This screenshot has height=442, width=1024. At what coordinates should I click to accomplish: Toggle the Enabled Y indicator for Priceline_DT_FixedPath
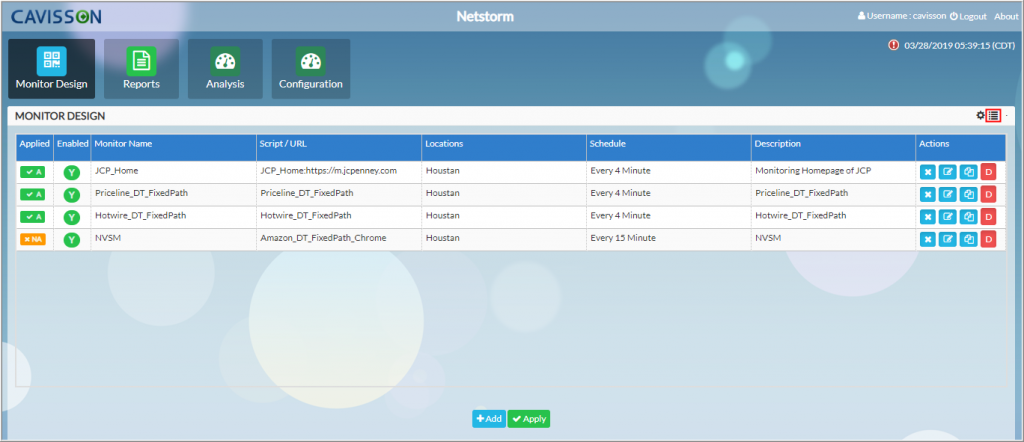click(x=72, y=195)
